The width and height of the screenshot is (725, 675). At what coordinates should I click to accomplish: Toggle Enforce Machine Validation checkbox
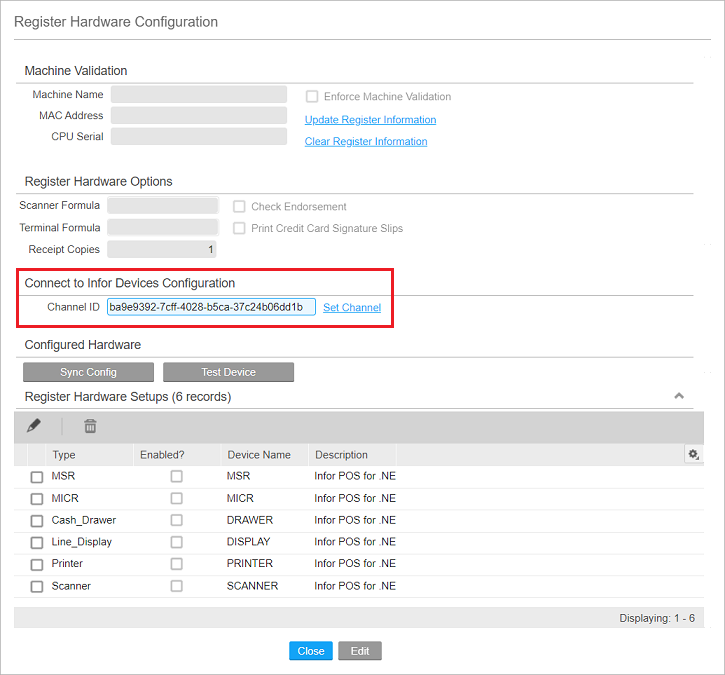pyautogui.click(x=312, y=97)
